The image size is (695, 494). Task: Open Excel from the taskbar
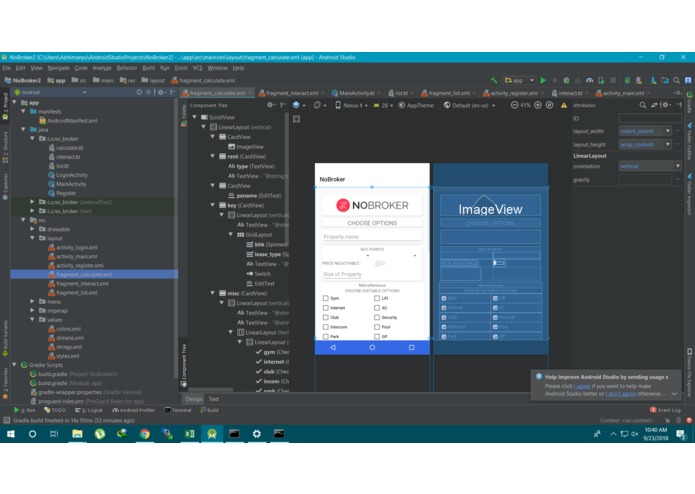[x=189, y=434]
